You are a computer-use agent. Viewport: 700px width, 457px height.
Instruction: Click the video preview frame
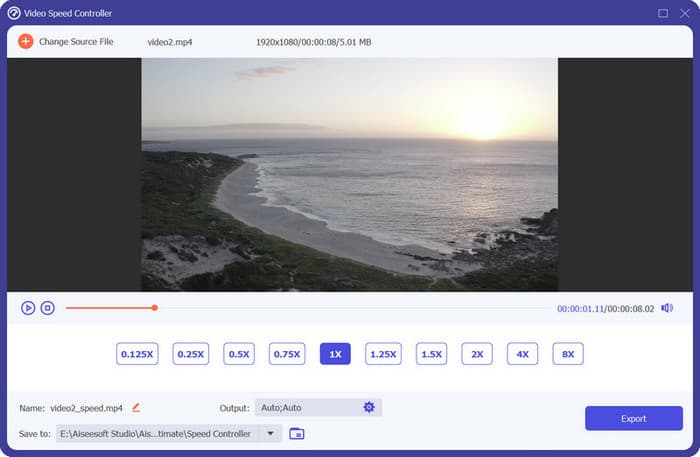(x=350, y=174)
